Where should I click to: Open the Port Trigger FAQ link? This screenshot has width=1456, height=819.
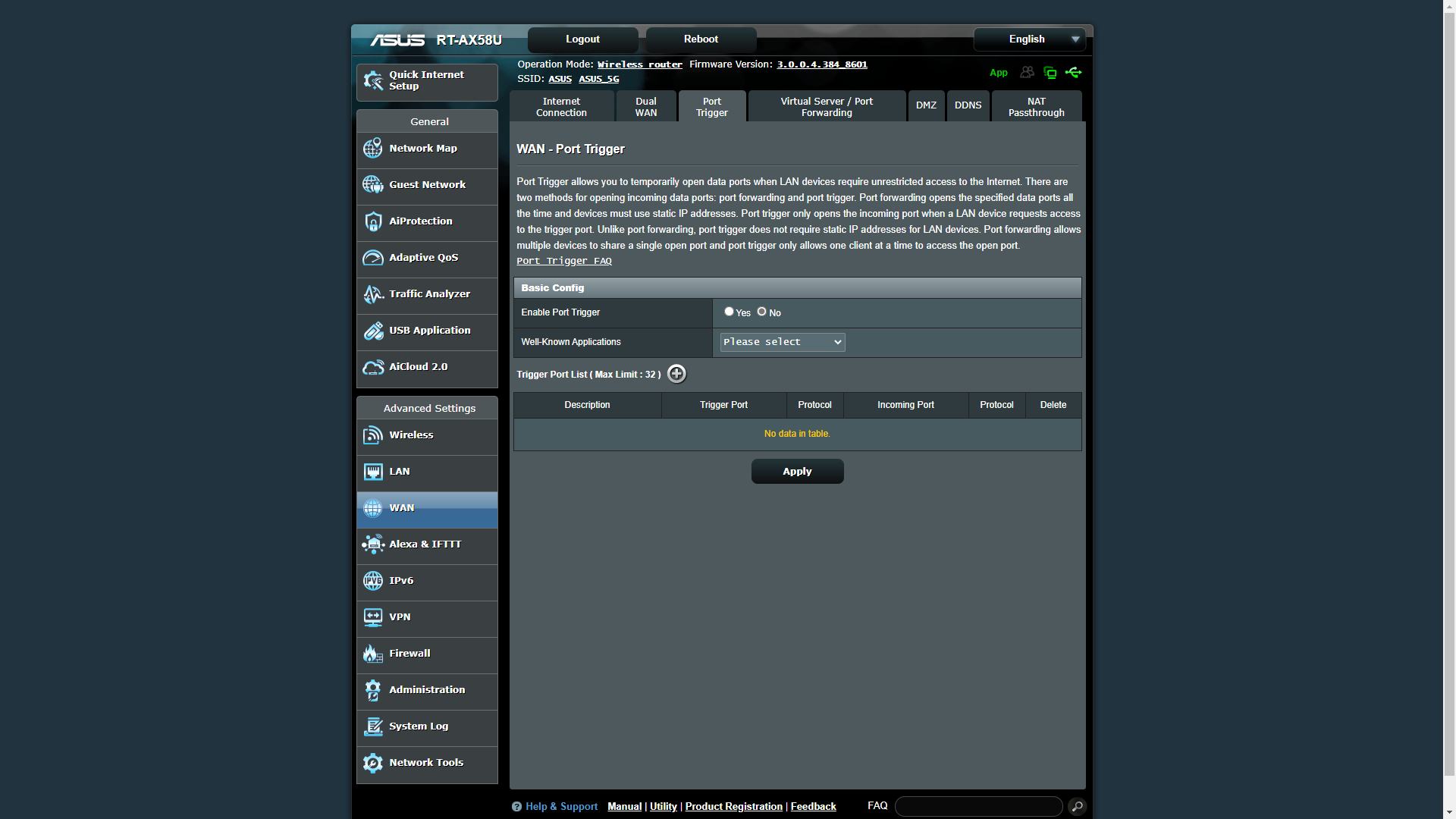click(x=563, y=261)
